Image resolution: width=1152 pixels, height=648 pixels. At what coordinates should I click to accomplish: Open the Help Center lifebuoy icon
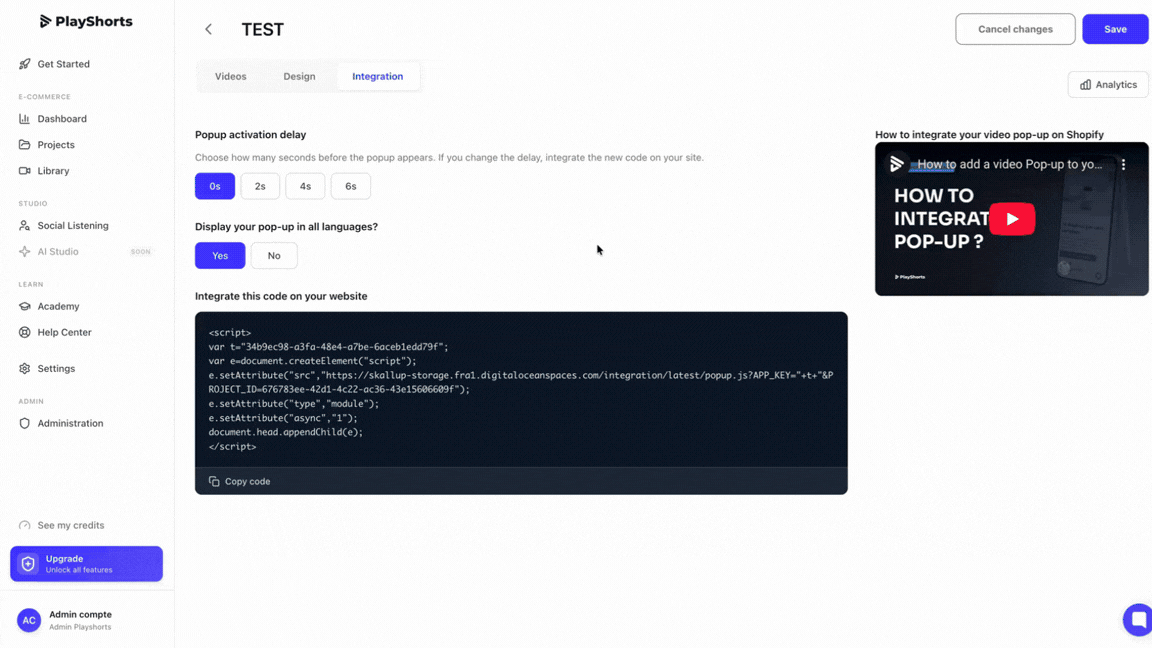click(x=24, y=332)
